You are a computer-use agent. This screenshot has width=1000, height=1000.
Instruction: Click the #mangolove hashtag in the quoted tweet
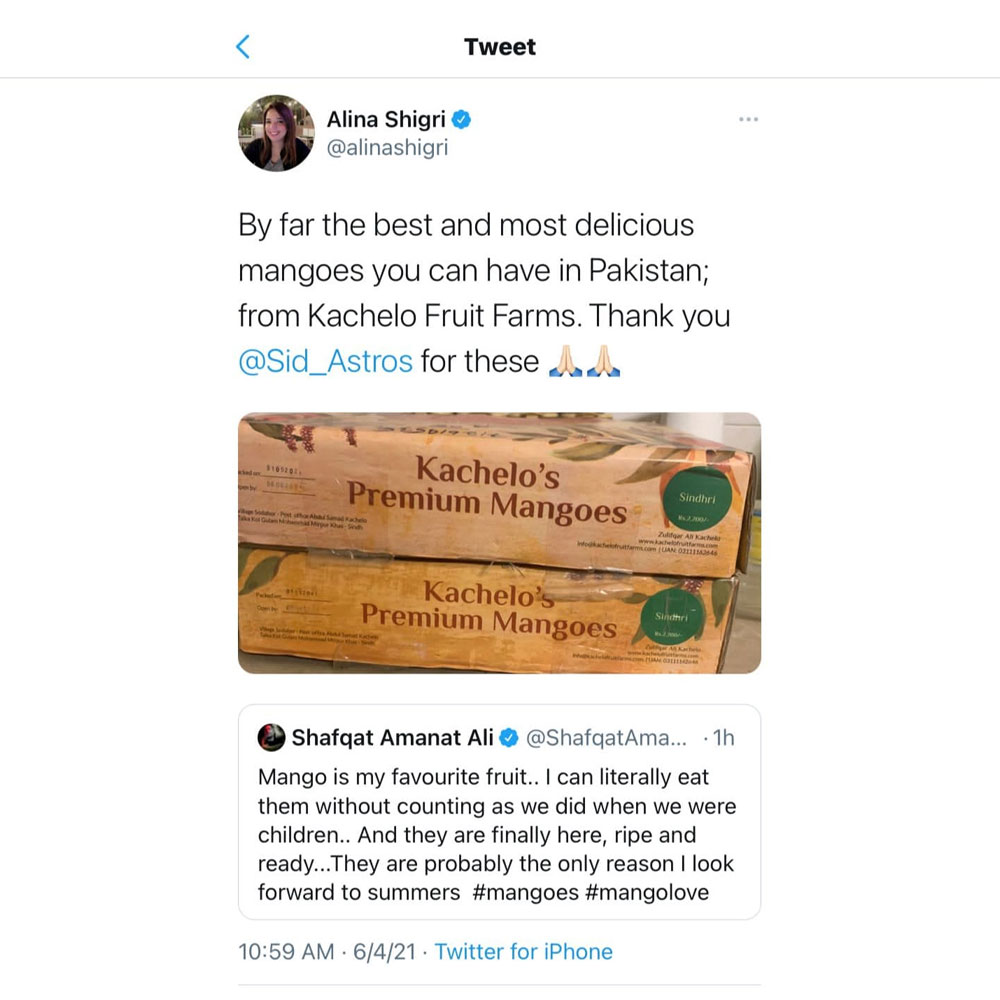coord(648,892)
